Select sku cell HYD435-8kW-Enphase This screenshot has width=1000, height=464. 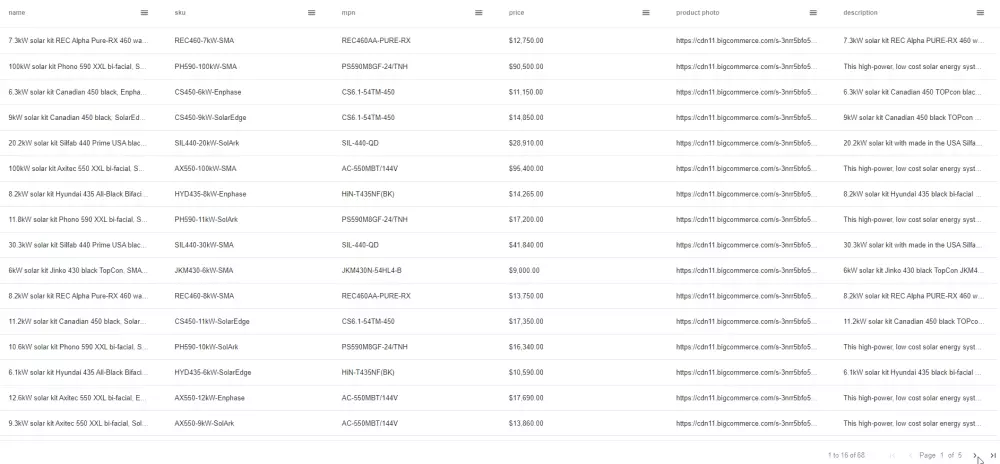click(x=210, y=194)
